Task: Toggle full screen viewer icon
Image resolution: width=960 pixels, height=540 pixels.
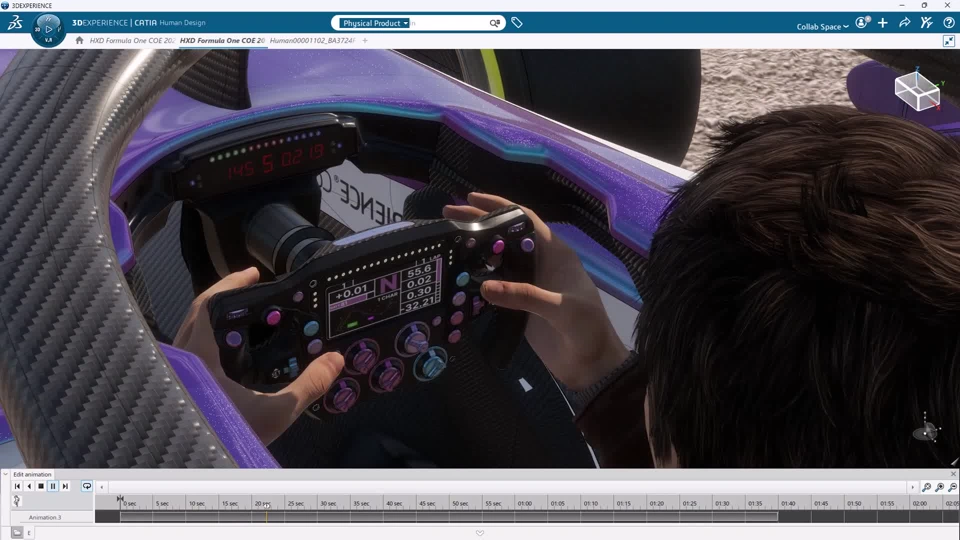Action: pyautogui.click(x=948, y=41)
